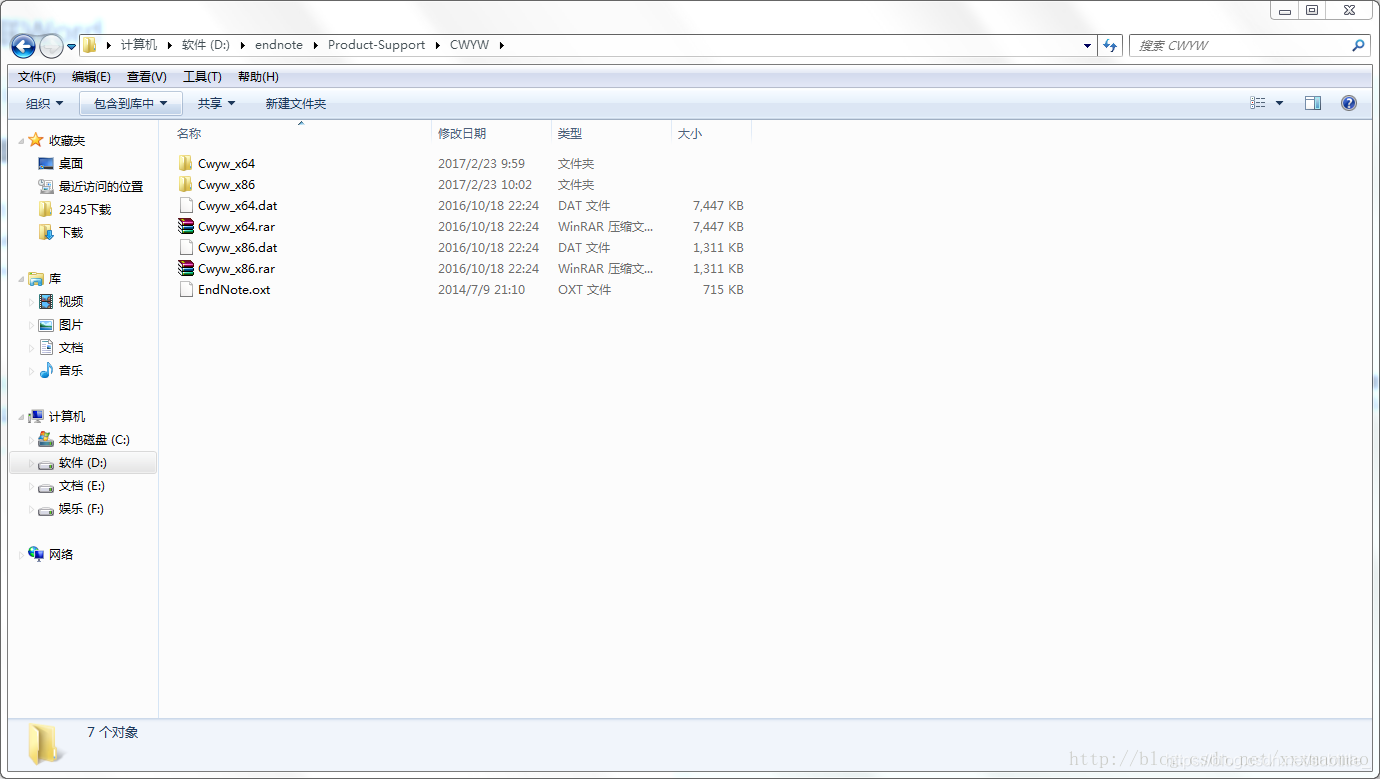Viewport: 1380px width, 779px height.
Task: Click the 文档 library icon
Action: (46, 347)
